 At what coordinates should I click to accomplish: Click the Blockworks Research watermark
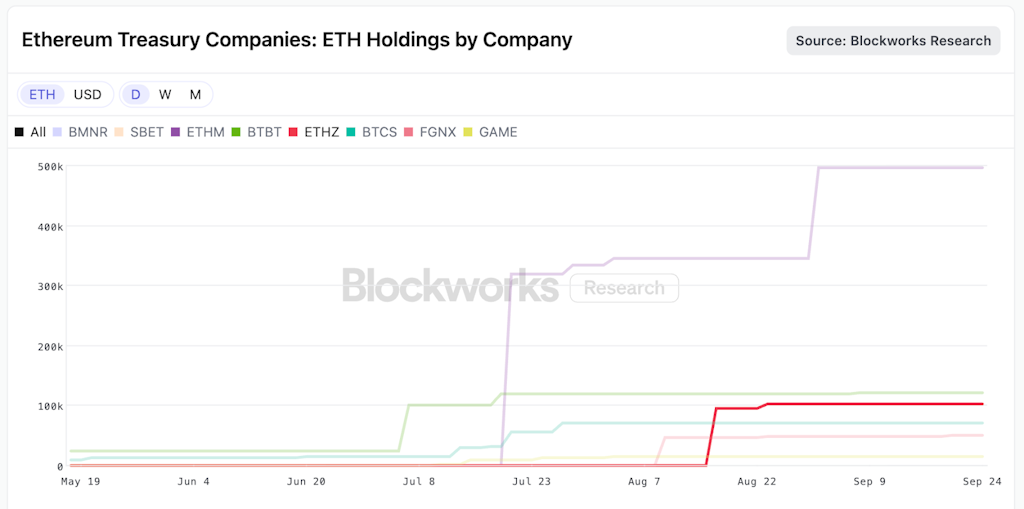coord(510,286)
